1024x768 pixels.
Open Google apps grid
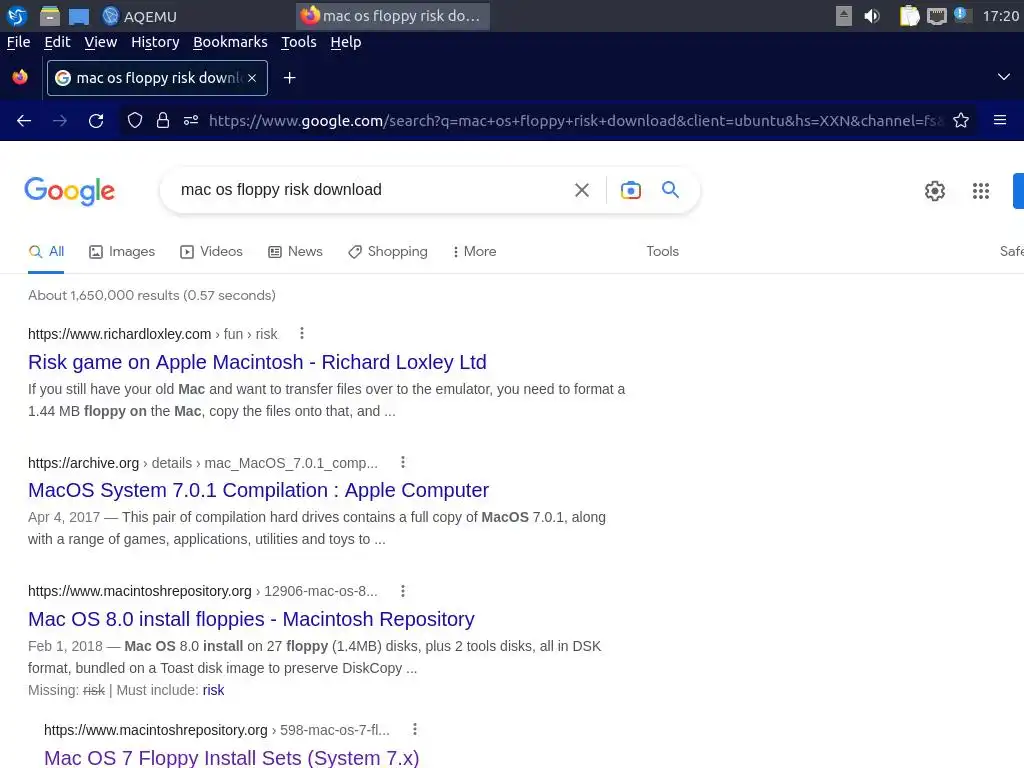[x=981, y=191]
